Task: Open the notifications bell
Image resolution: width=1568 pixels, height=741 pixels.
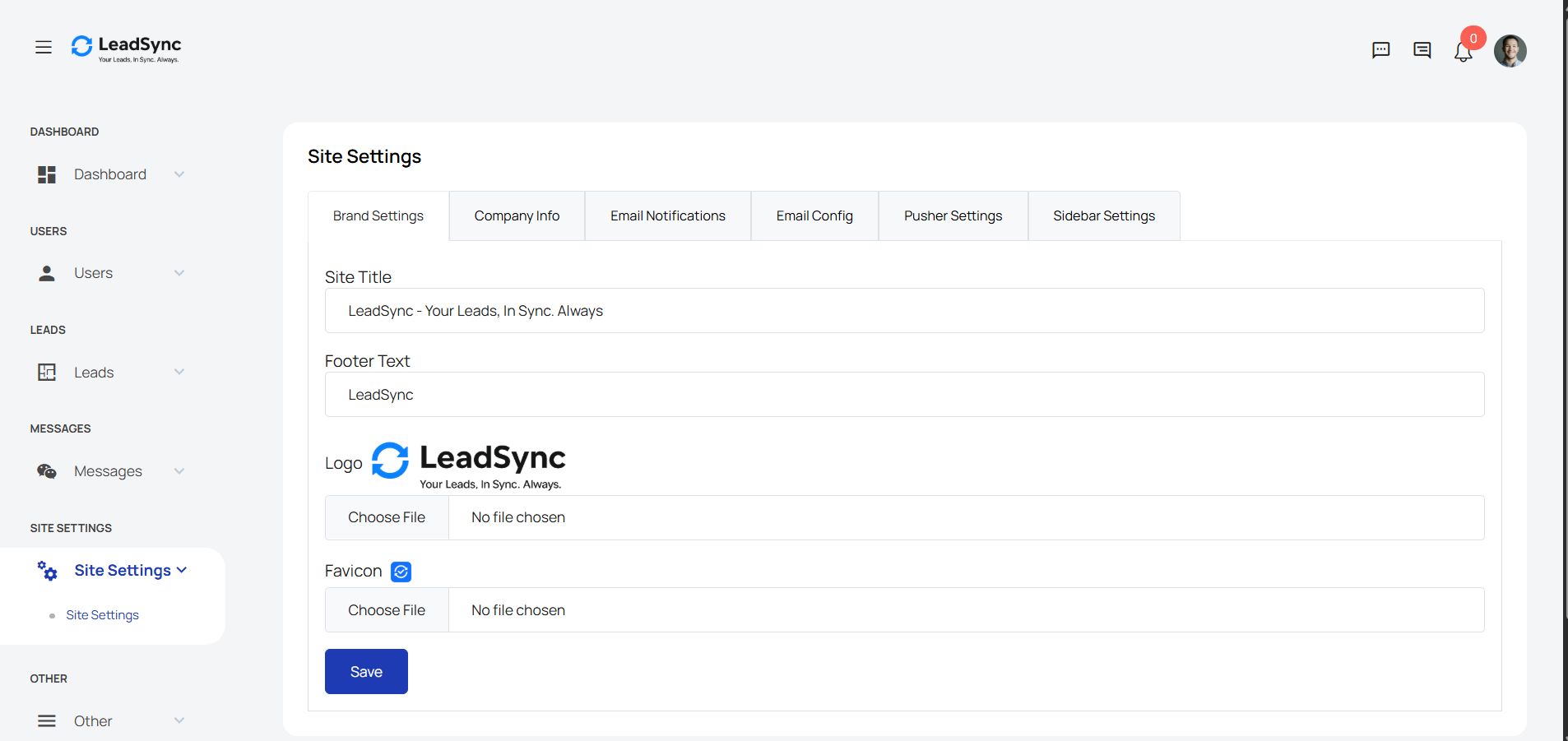Action: [1463, 52]
